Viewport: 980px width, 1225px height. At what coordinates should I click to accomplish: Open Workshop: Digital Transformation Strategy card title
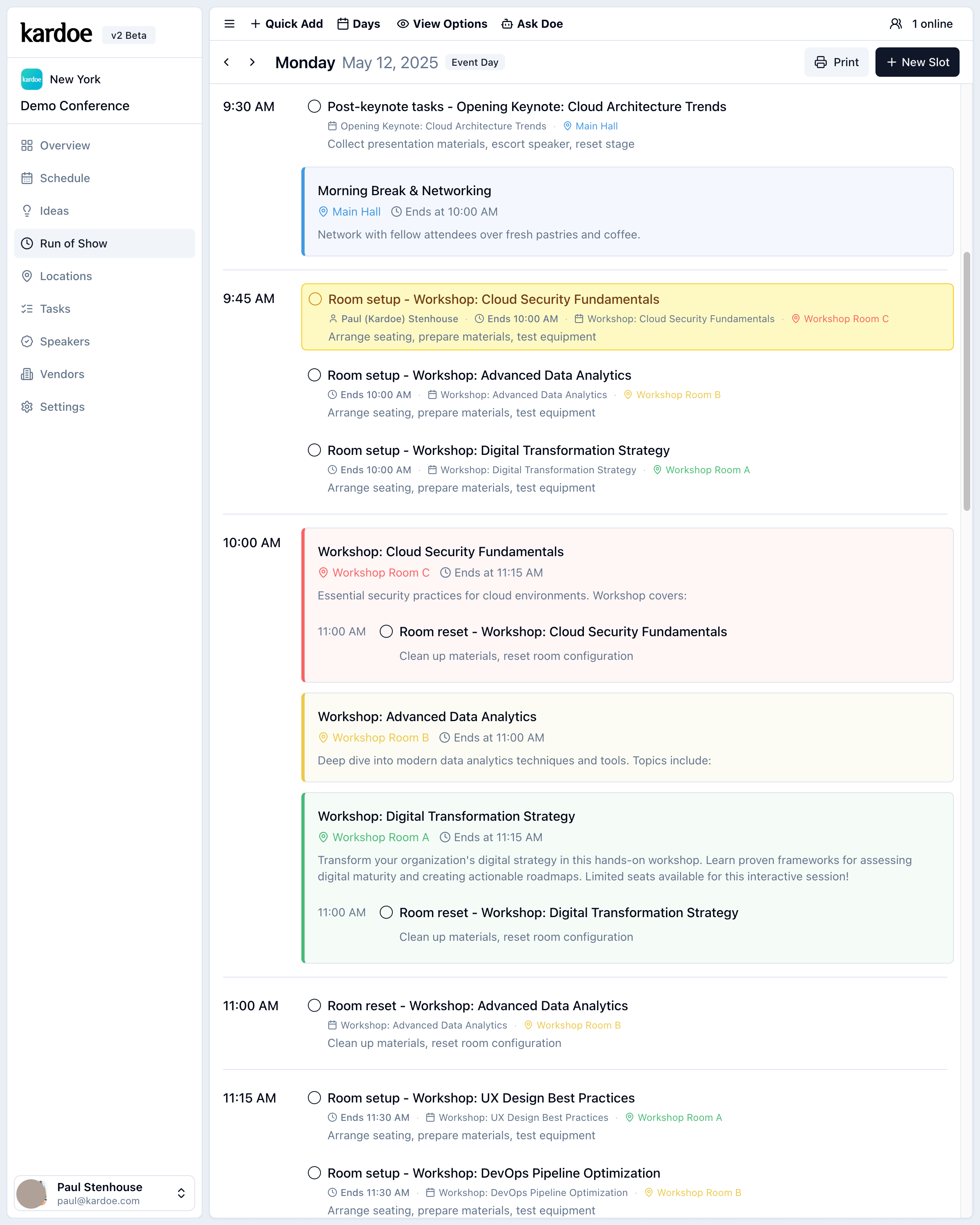click(447, 816)
